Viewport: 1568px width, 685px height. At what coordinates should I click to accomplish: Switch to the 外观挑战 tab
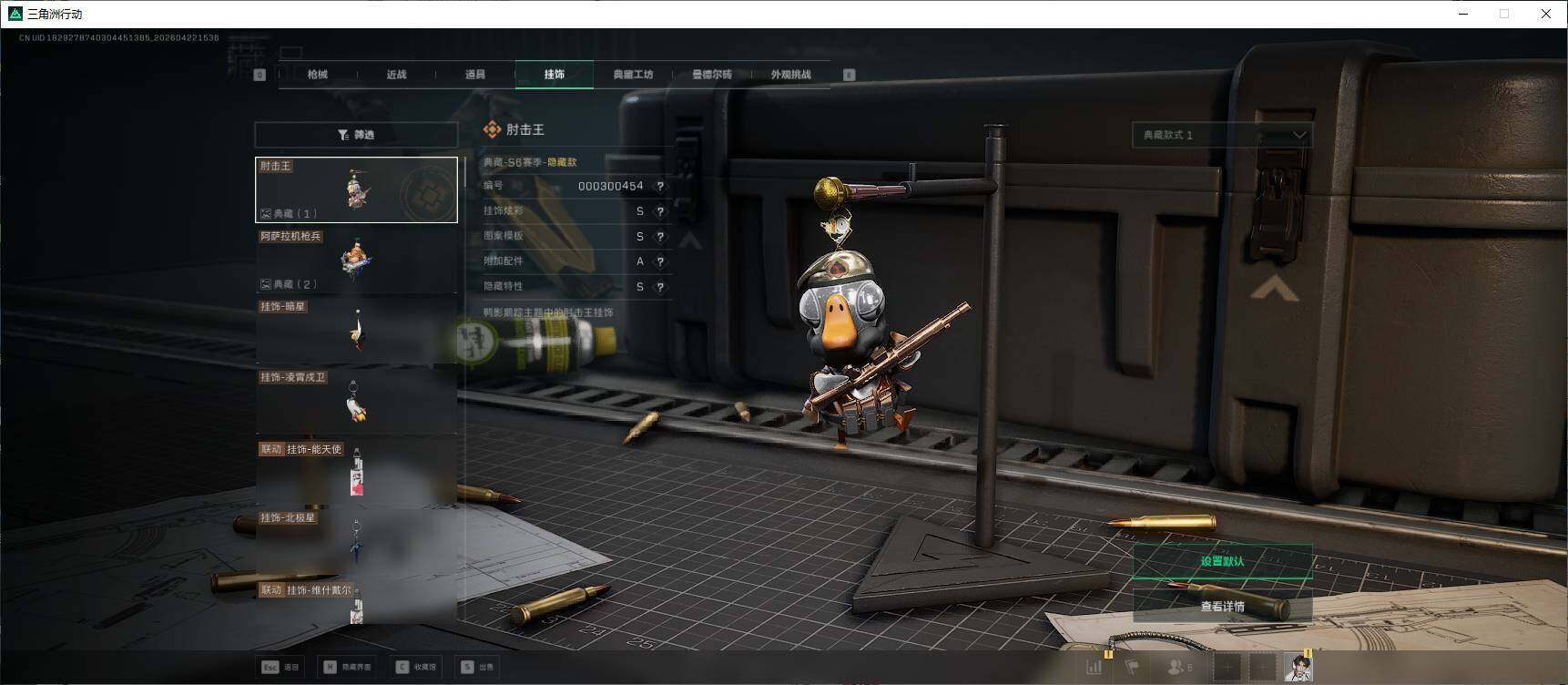790,75
